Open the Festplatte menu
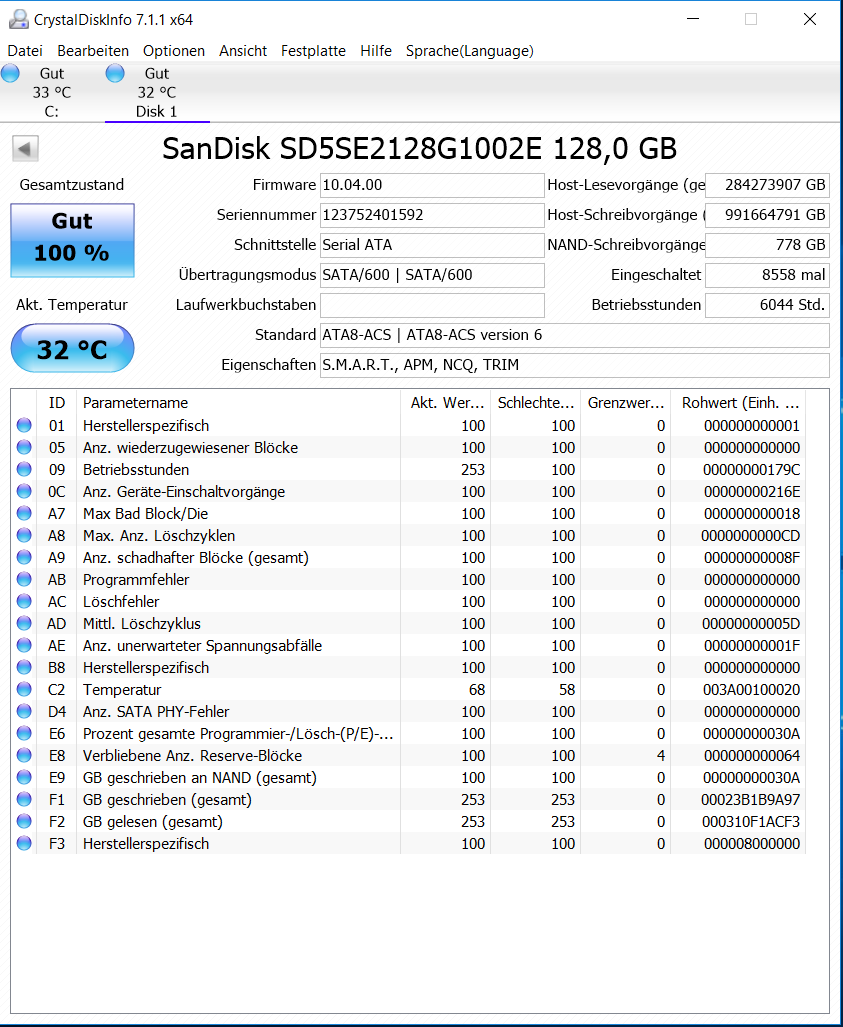The width and height of the screenshot is (843, 1027). [313, 51]
